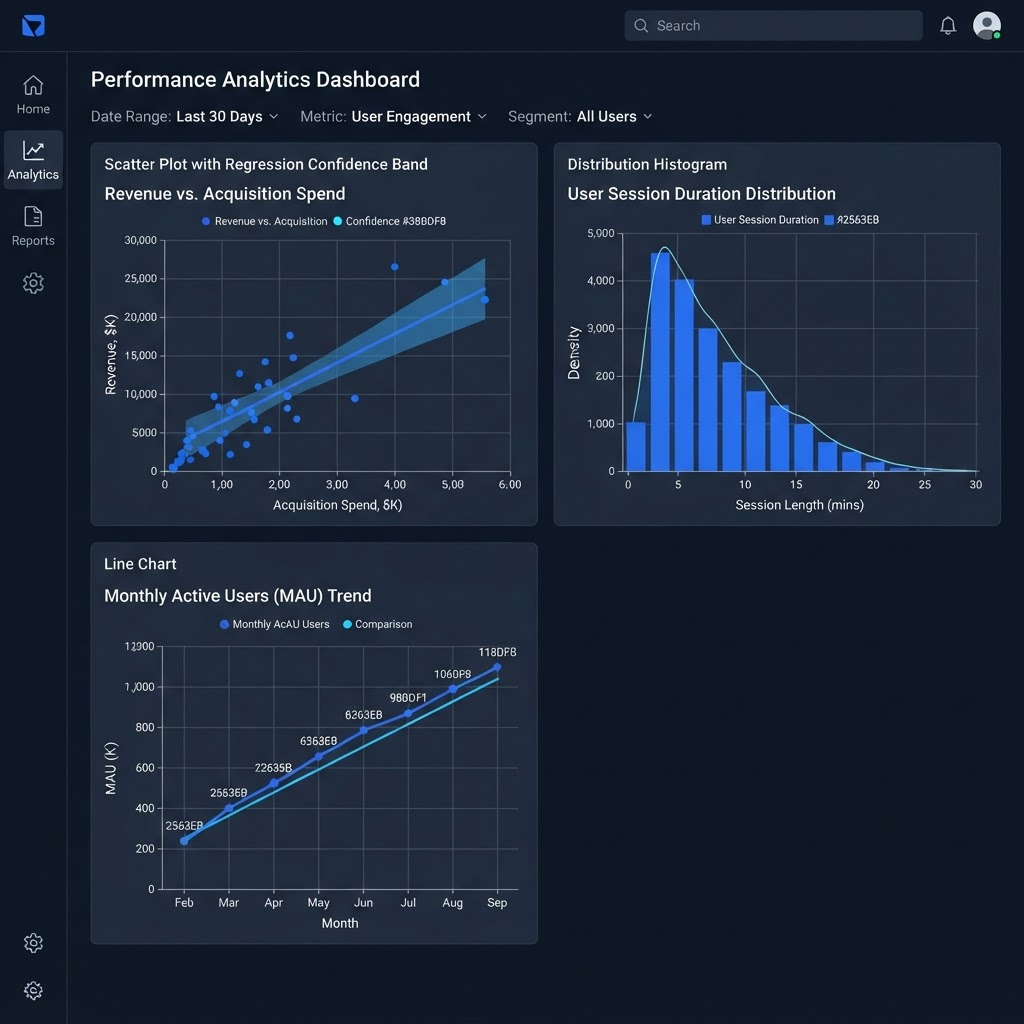The image size is (1024, 1024).
Task: Click the tallest bar in the histogram
Action: (660, 362)
